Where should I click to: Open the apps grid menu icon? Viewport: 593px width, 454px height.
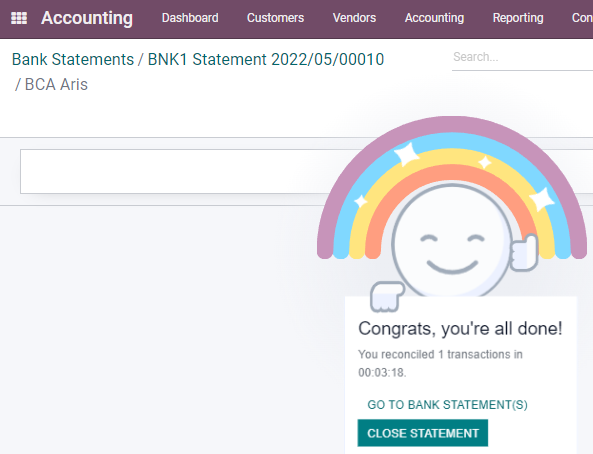(x=19, y=18)
